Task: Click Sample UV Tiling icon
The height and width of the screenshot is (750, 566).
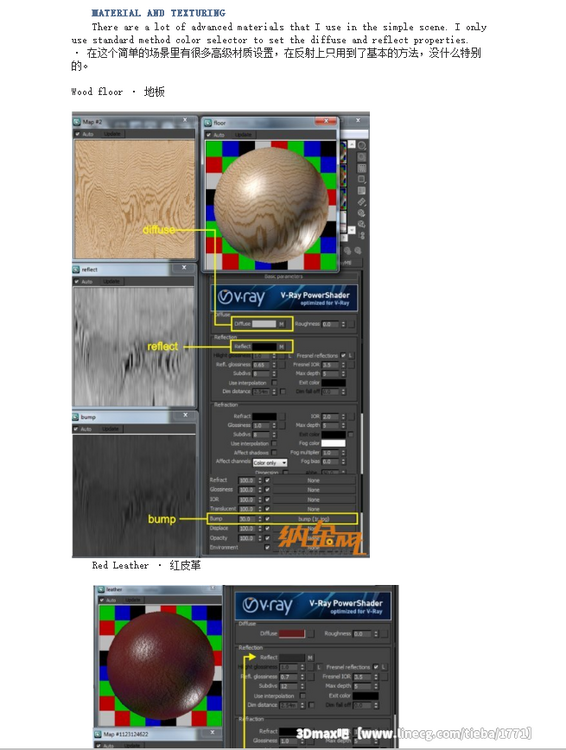Action: (x=362, y=180)
